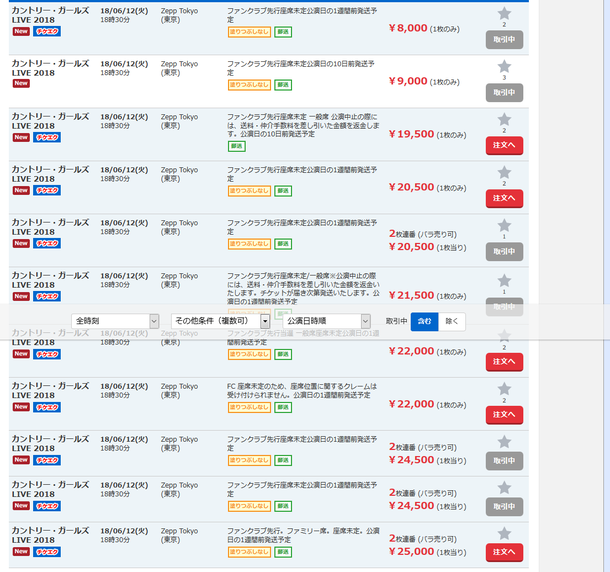Screen dimensions: 610x572
Task: Star the ¥22,000 FC 座席未定 listing
Action: pos(504,389)
